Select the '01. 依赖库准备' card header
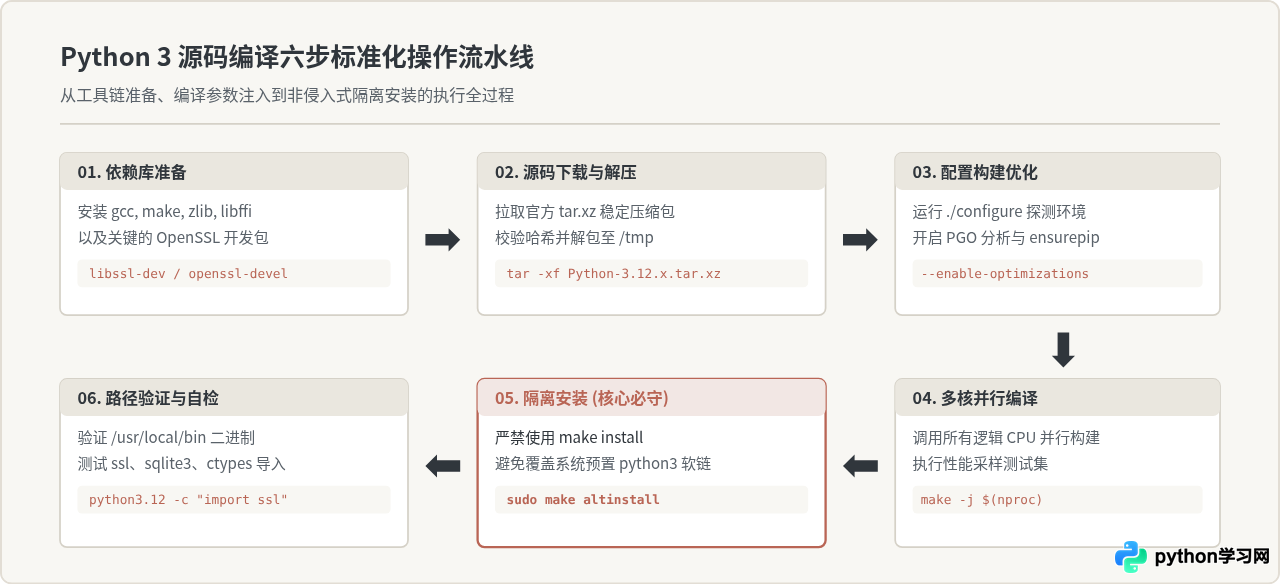 coord(234,172)
